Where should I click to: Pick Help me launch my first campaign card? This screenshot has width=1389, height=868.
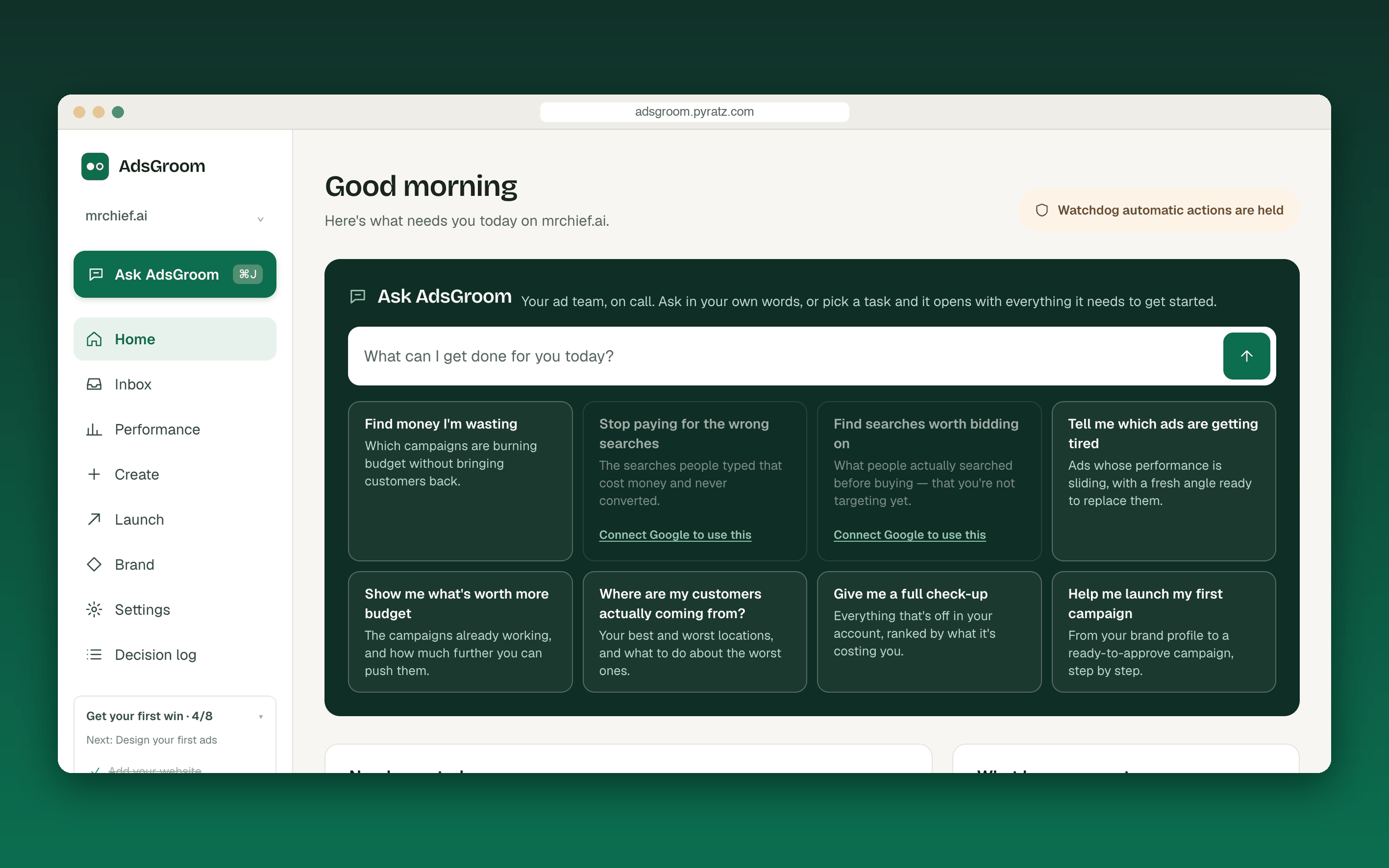click(x=1163, y=632)
